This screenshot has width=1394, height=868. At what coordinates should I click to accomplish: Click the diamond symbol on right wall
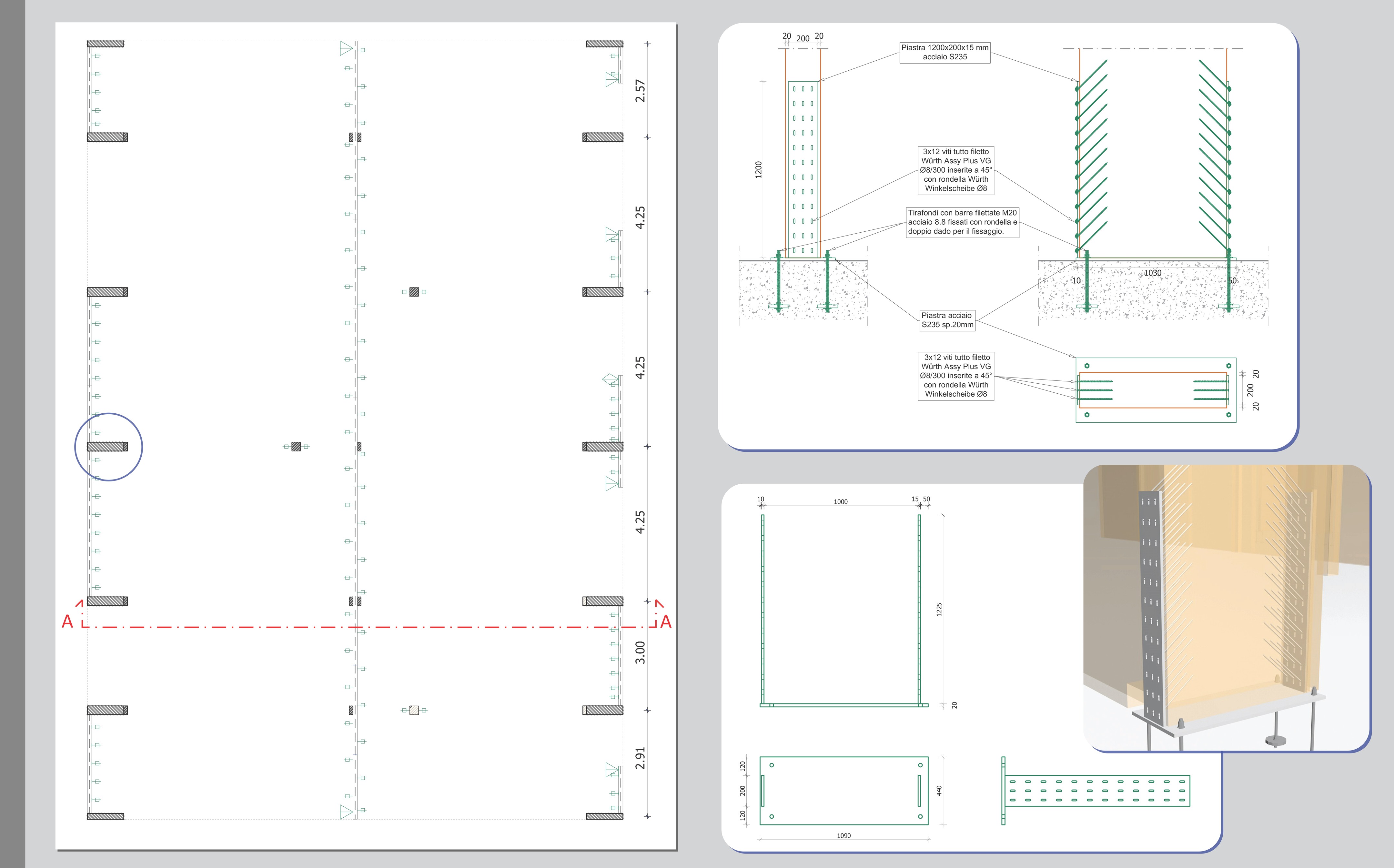click(x=610, y=379)
